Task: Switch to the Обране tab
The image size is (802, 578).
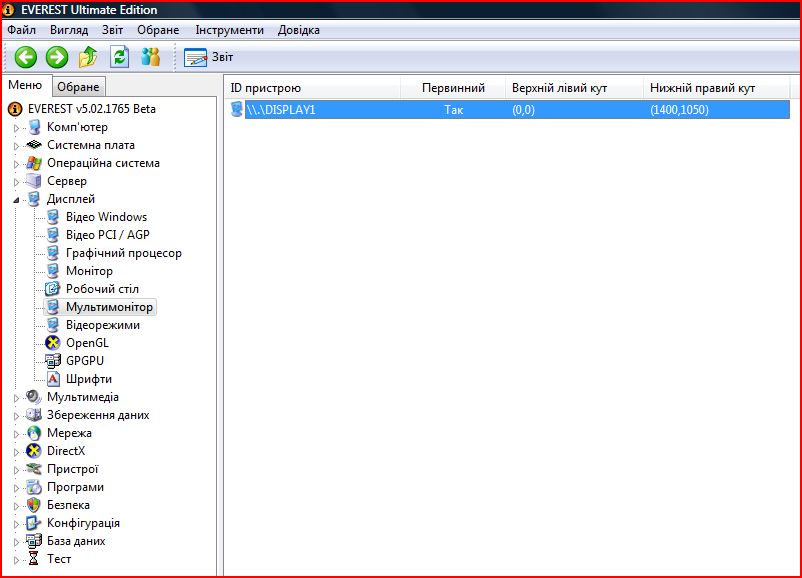Action: pyautogui.click(x=78, y=87)
